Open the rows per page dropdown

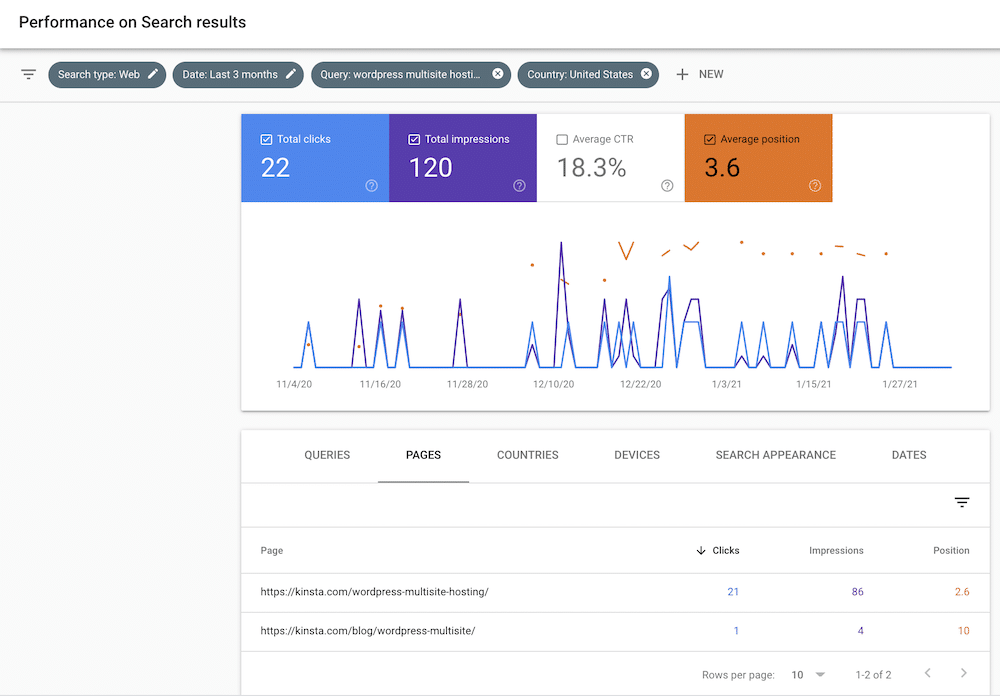pyautogui.click(x=809, y=675)
